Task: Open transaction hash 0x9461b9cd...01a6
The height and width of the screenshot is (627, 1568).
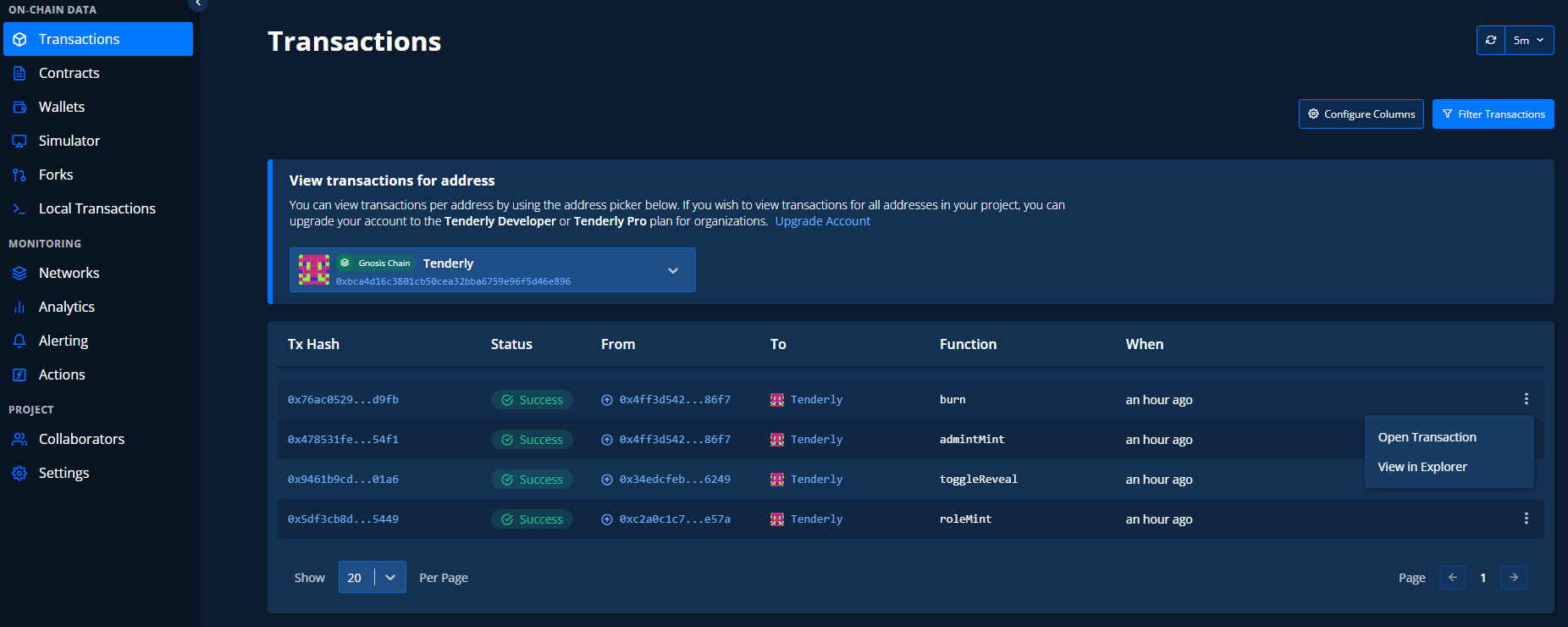Action: pyautogui.click(x=343, y=479)
